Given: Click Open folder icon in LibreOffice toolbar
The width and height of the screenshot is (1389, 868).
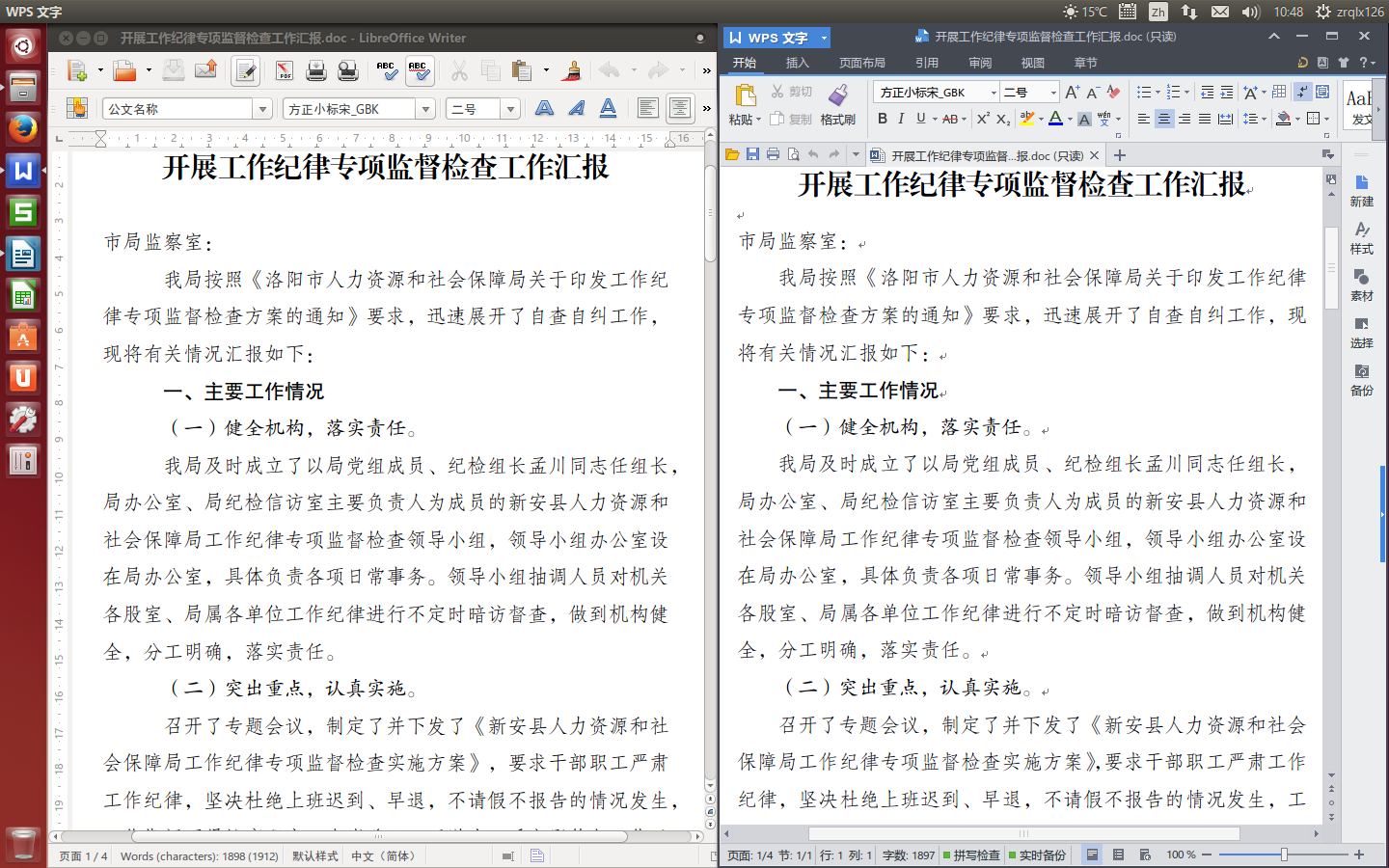Looking at the screenshot, I should 124,70.
